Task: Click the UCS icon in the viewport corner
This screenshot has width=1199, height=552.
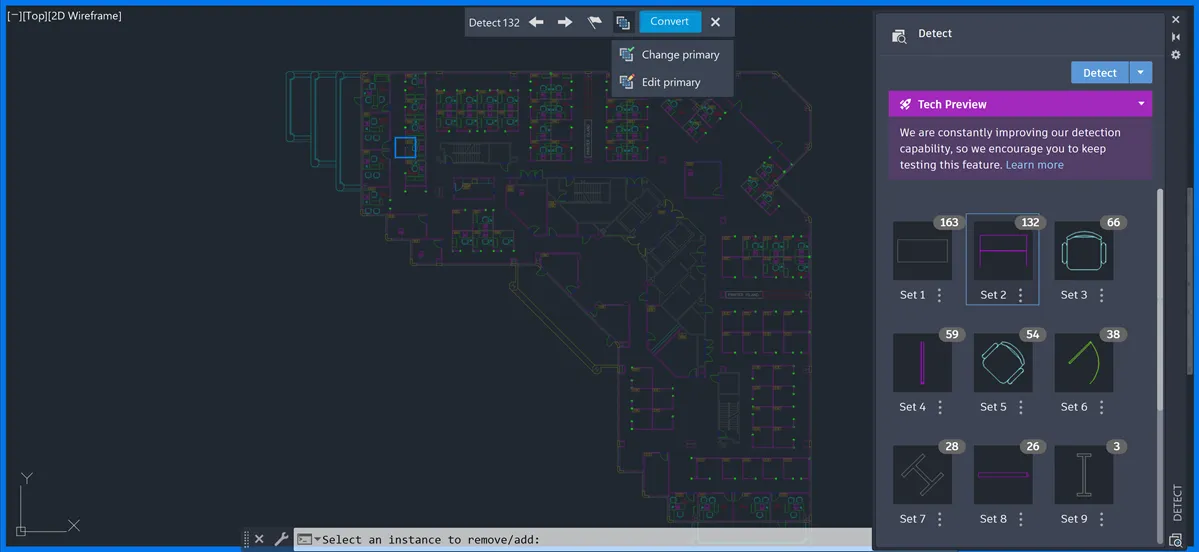Action: pyautogui.click(x=46, y=503)
